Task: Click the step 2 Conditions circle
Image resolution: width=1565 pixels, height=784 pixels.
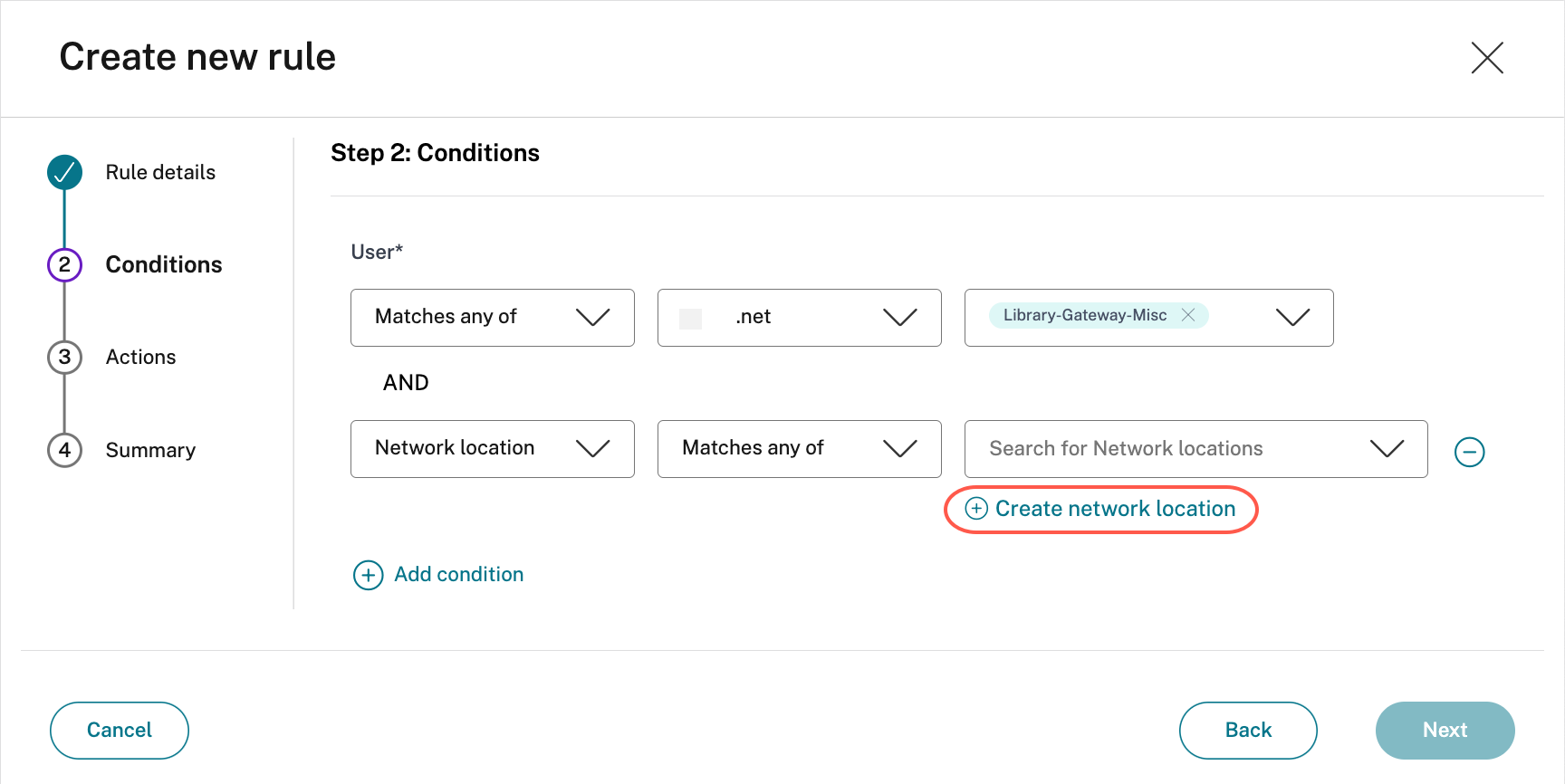Action: (64, 264)
